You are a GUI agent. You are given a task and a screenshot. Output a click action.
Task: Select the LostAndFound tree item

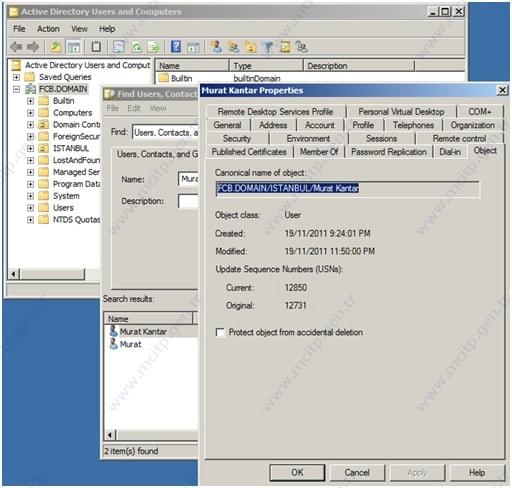point(76,160)
